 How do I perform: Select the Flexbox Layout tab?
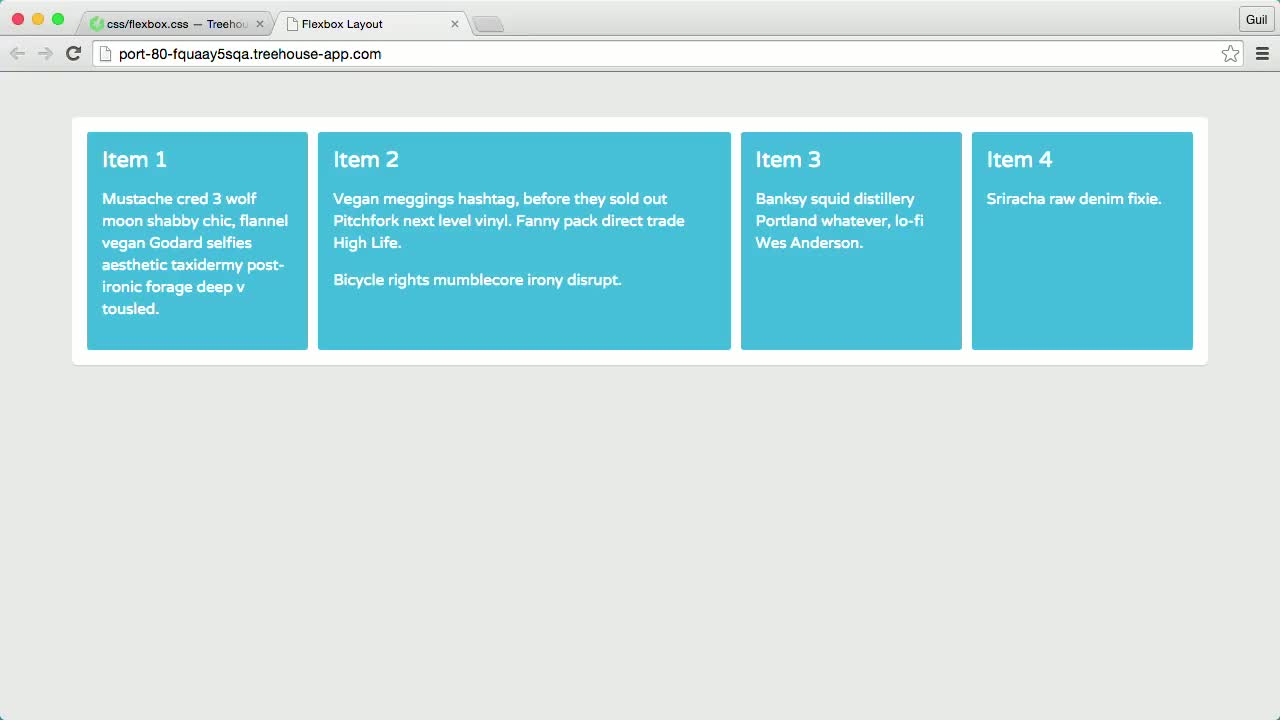click(x=372, y=23)
